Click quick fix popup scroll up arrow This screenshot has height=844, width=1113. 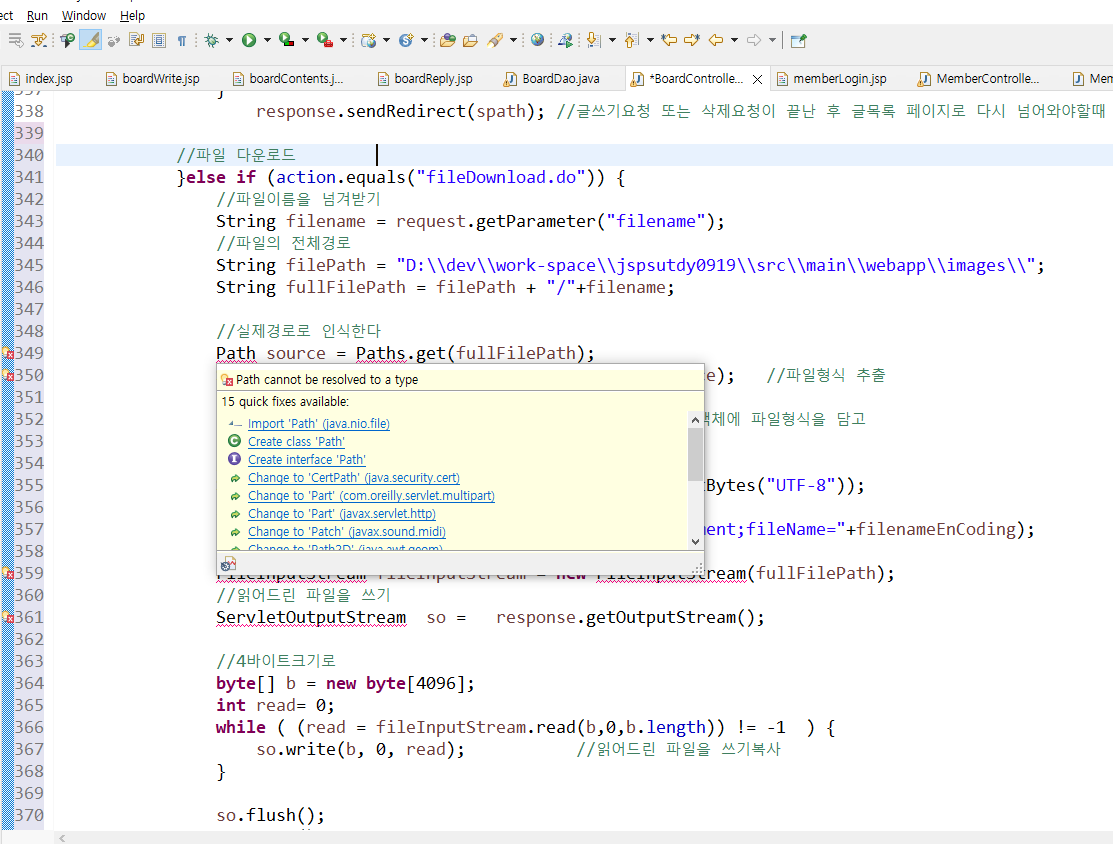[x=695, y=420]
